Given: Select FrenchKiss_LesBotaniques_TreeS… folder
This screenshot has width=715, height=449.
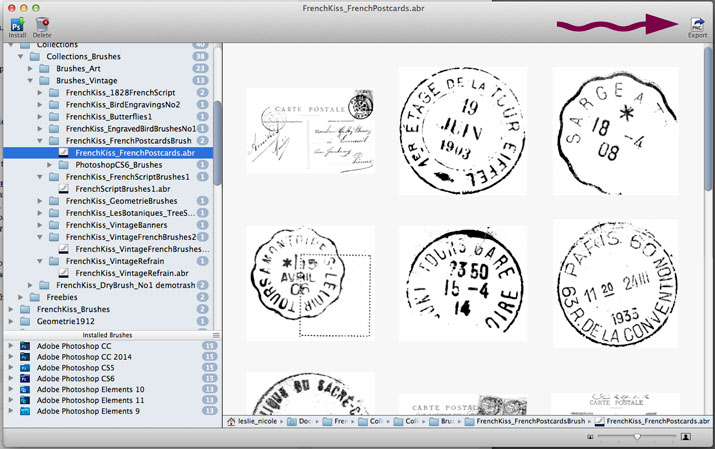Looking at the screenshot, I should (x=130, y=213).
